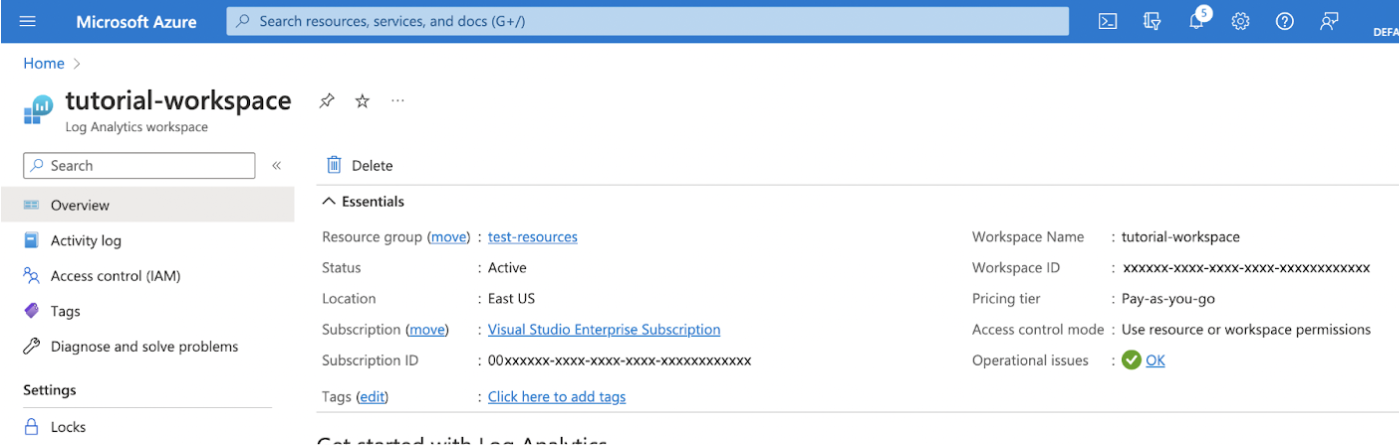Open Access control (IAM) menu item

point(115,276)
